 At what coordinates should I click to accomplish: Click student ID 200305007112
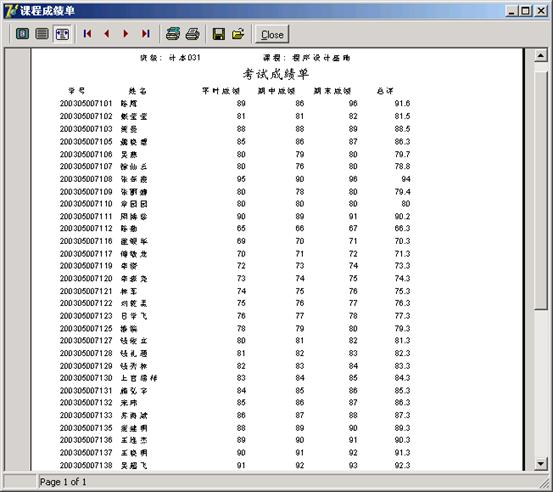pyautogui.click(x=86, y=228)
